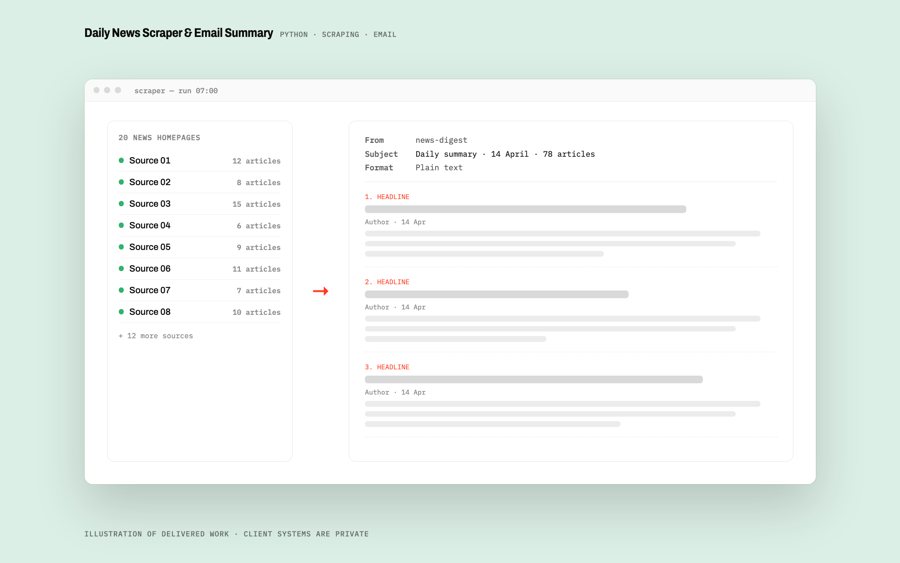900x563 pixels.
Task: Click the Source 08 row label
Action: tap(150, 312)
